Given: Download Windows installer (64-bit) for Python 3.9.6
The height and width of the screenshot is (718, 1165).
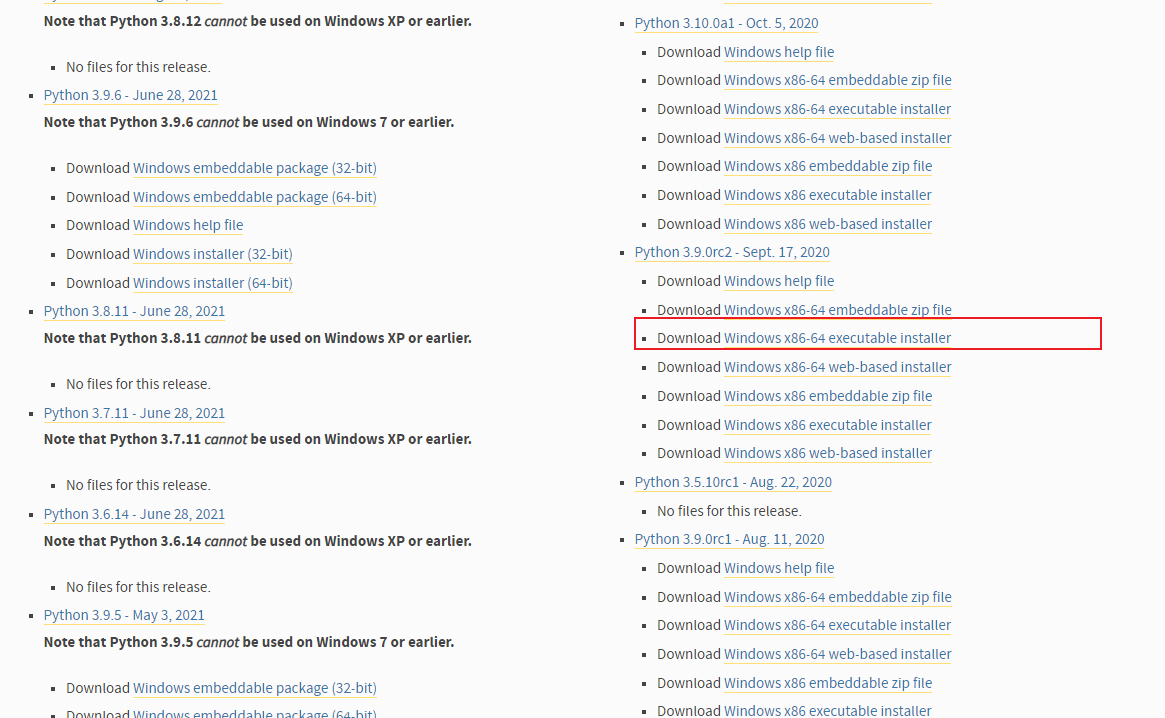Looking at the screenshot, I should coord(212,283).
